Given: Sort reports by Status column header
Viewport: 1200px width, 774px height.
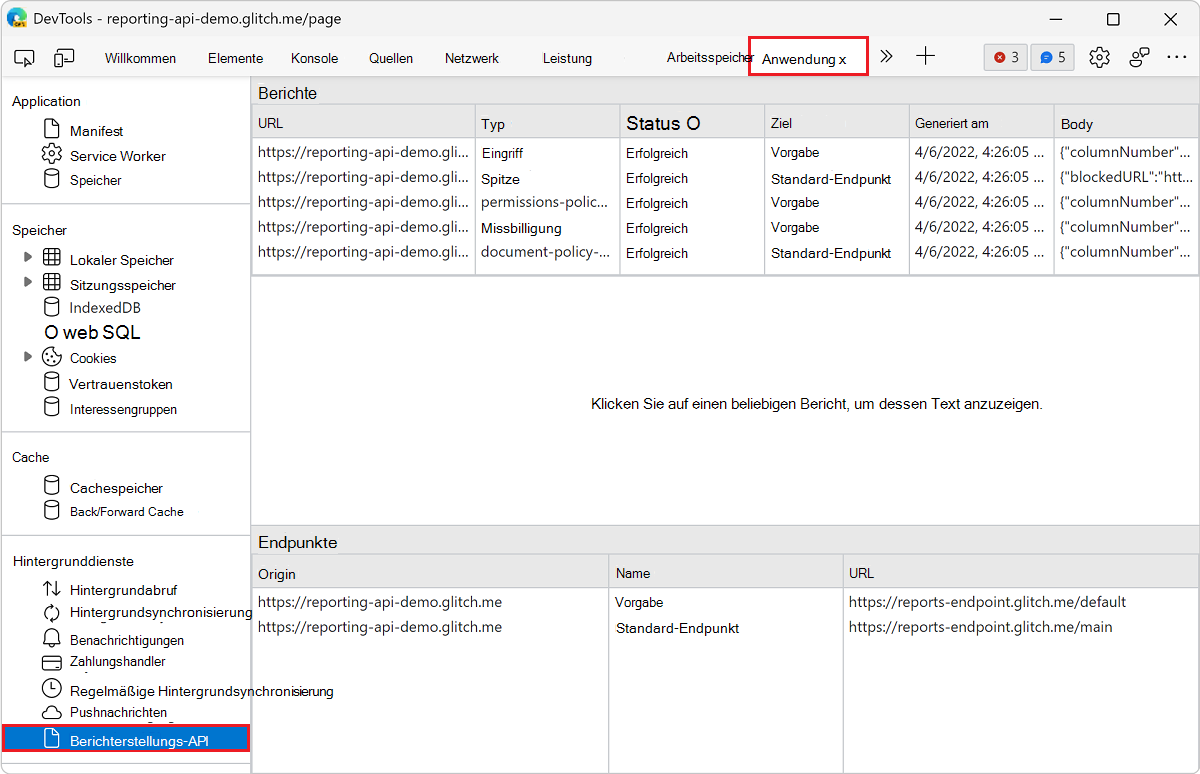Looking at the screenshot, I should pos(662,124).
